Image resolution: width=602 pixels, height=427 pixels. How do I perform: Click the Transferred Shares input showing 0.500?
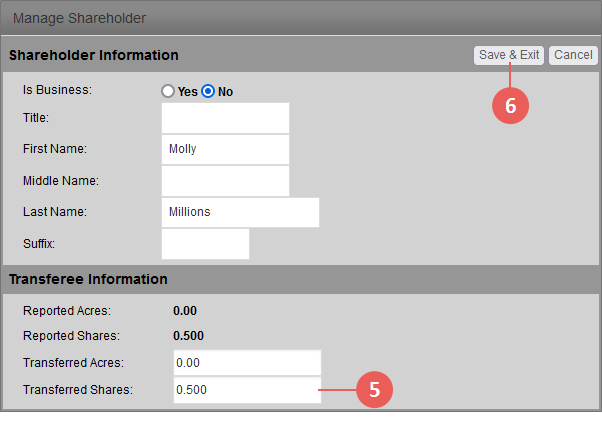click(x=247, y=390)
